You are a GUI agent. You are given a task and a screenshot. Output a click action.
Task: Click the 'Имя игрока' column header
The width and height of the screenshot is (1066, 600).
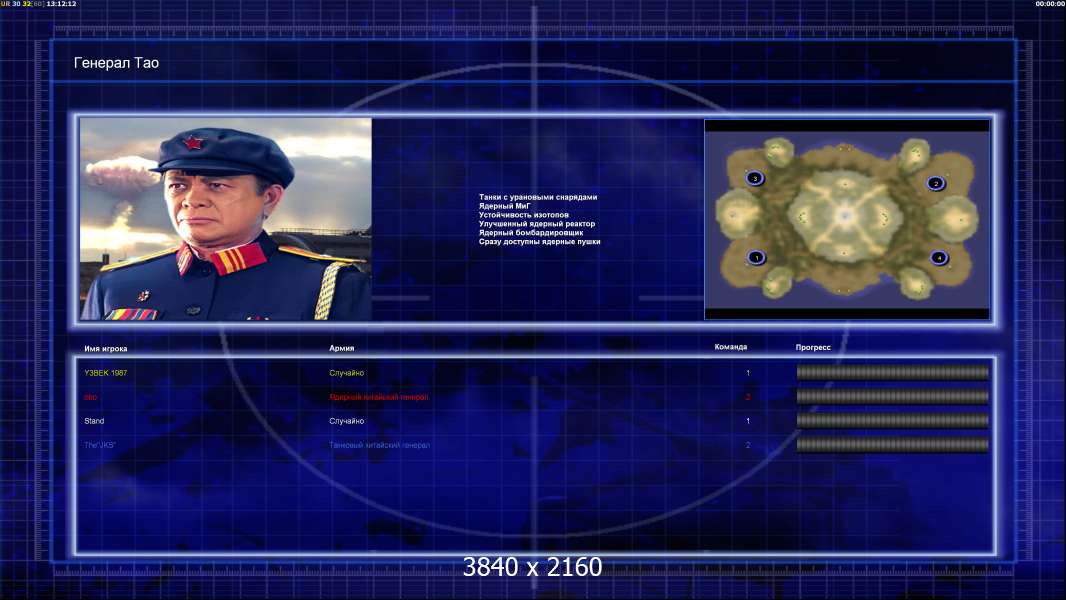105,349
